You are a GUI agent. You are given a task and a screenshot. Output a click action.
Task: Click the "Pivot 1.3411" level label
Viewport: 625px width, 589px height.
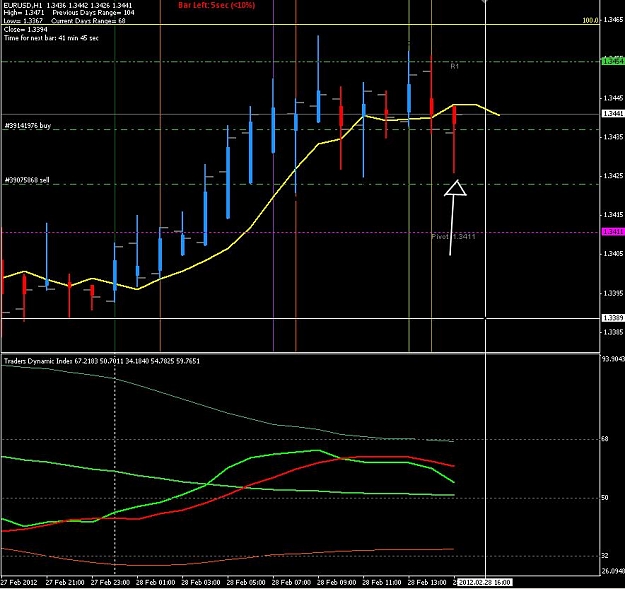tap(453, 236)
